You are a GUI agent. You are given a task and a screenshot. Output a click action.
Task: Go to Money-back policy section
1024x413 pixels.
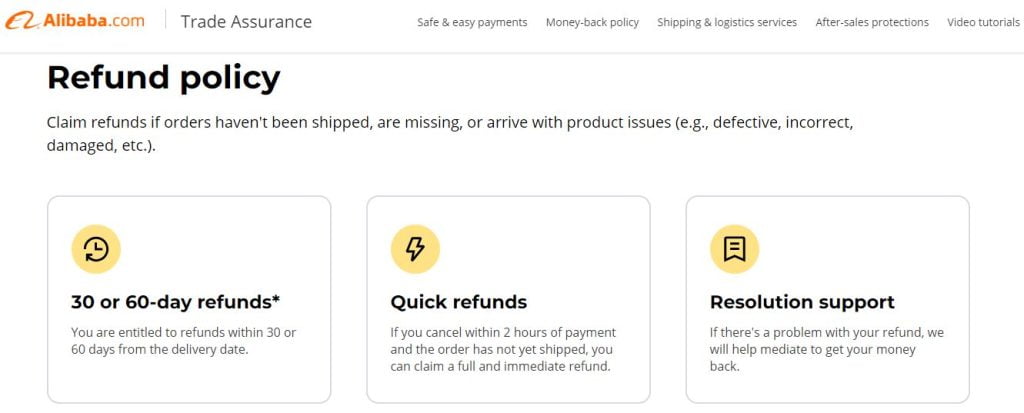tap(592, 22)
